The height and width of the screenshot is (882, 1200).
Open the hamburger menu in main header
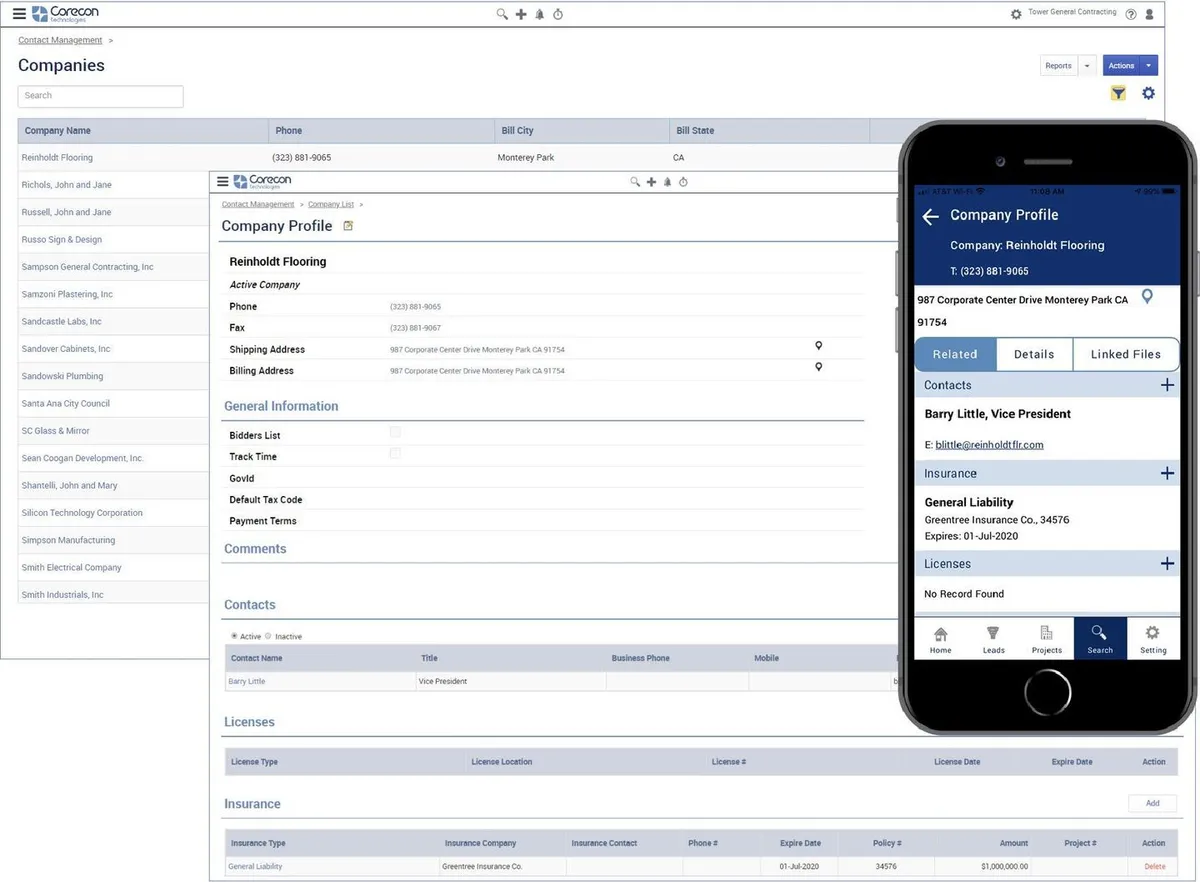[19, 14]
